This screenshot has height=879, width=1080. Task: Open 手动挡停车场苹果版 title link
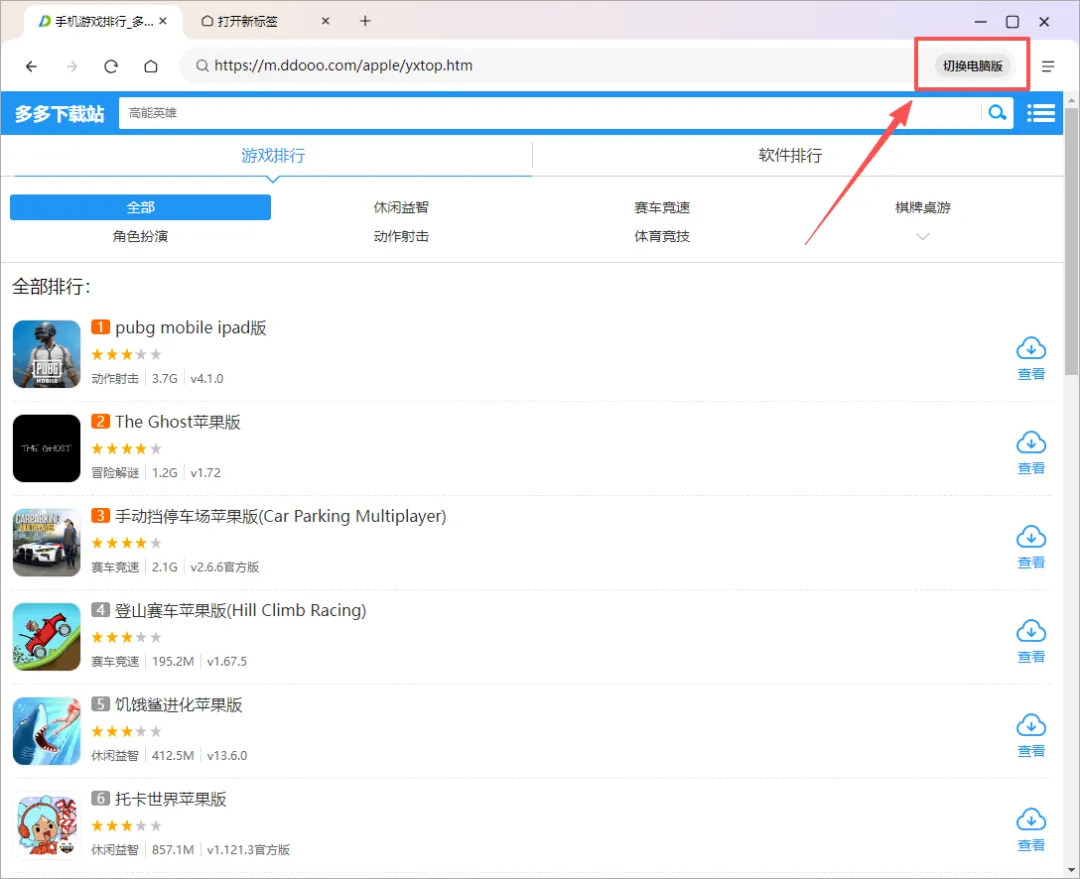280,516
